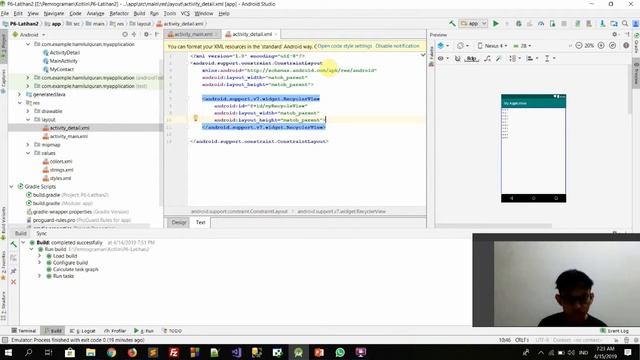This screenshot has width=640, height=360.
Task: Expand the Run tasks node
Action: tap(40, 276)
